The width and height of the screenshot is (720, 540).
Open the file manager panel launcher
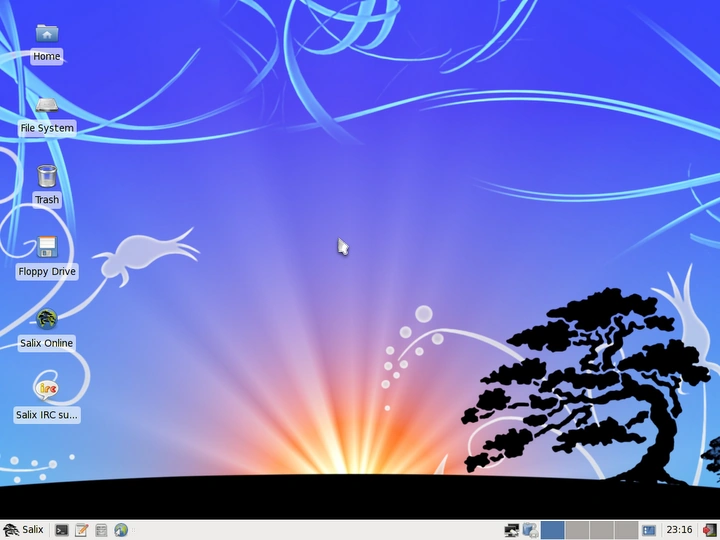(101, 530)
